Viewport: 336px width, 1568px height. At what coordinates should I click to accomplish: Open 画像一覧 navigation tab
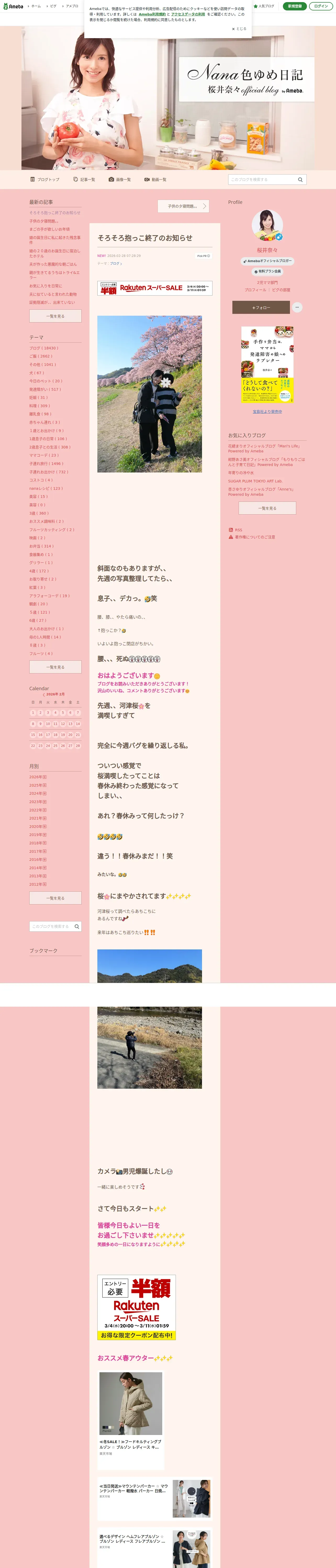120,180
